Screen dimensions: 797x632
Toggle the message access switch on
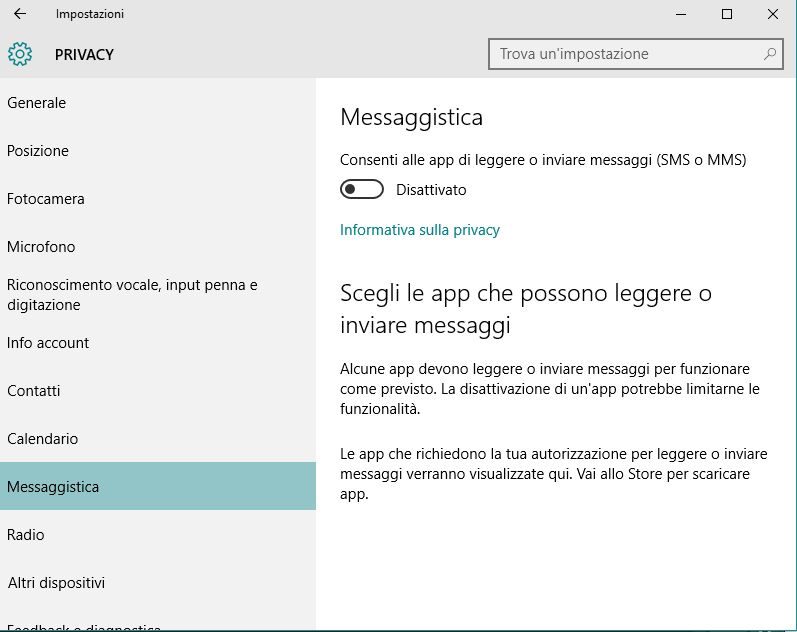362,189
